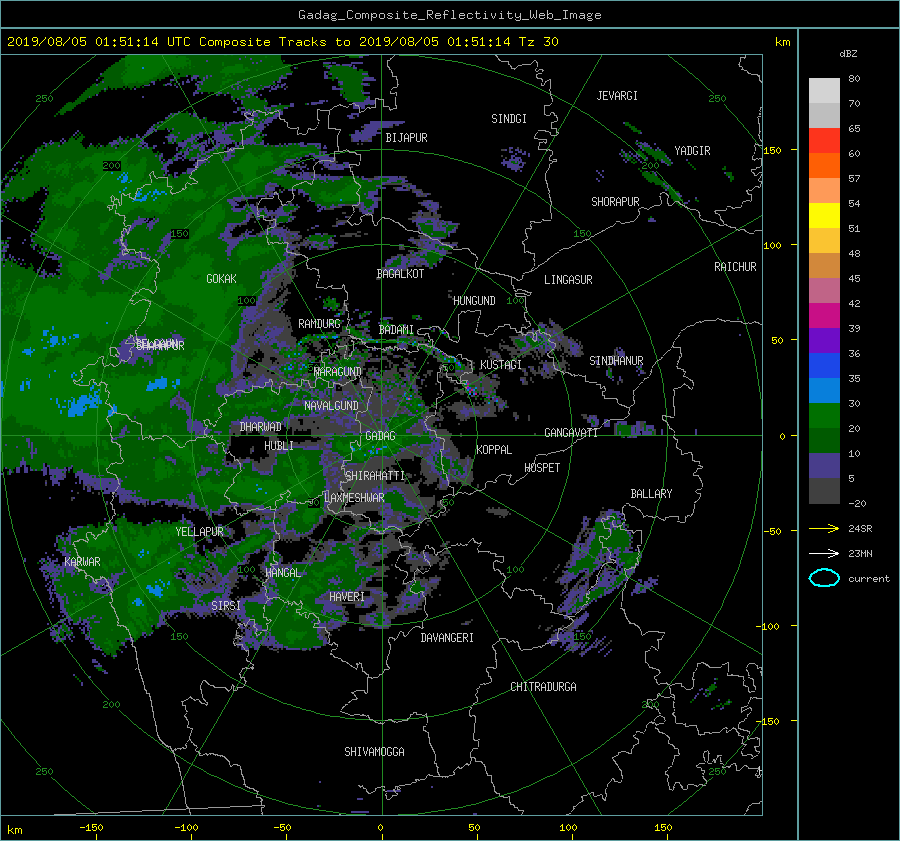Click the SINDHANUR city label
Image resolution: width=900 pixels, height=841 pixels.
click(x=616, y=361)
